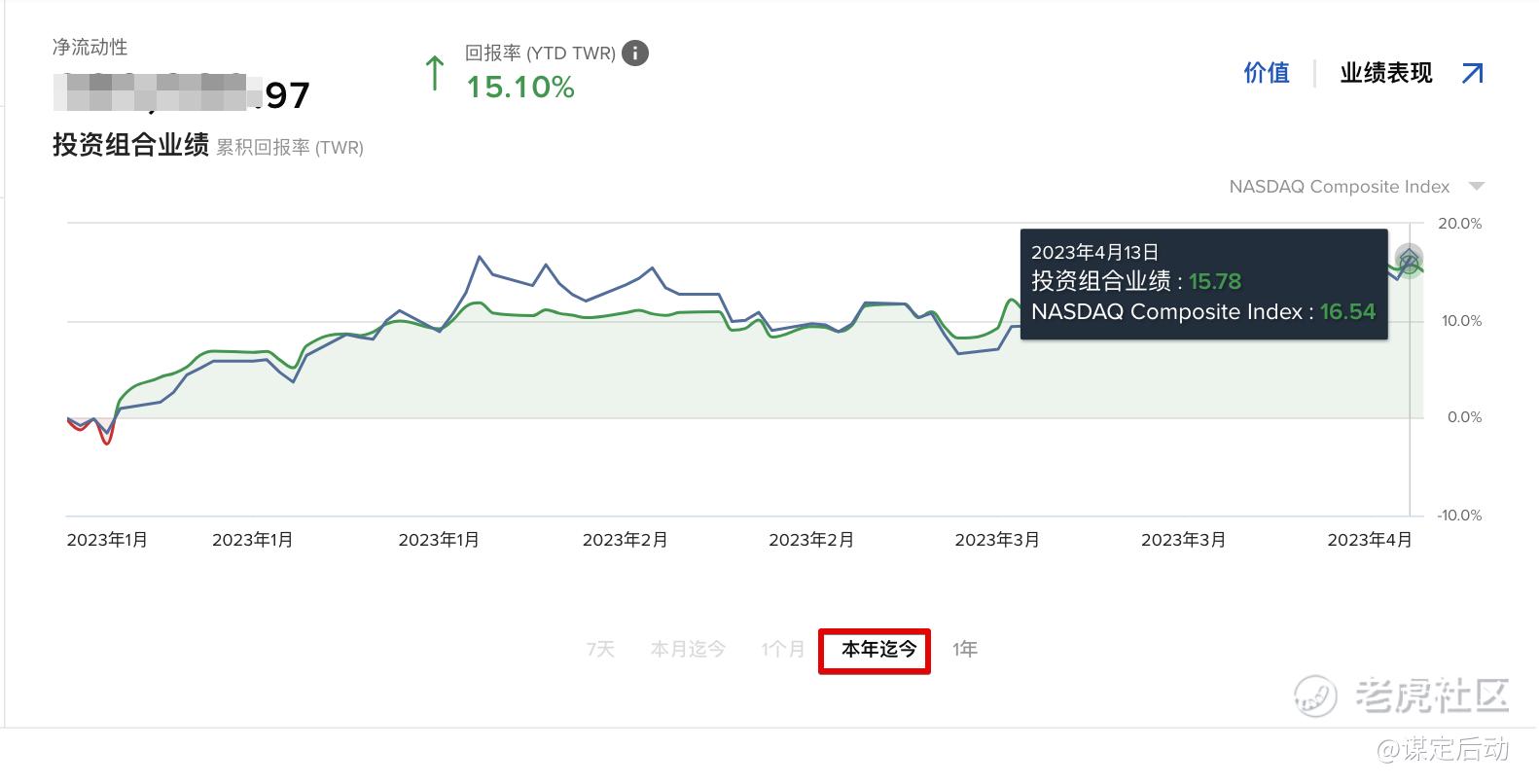
Task: Click the green upward return arrow
Action: (x=435, y=74)
